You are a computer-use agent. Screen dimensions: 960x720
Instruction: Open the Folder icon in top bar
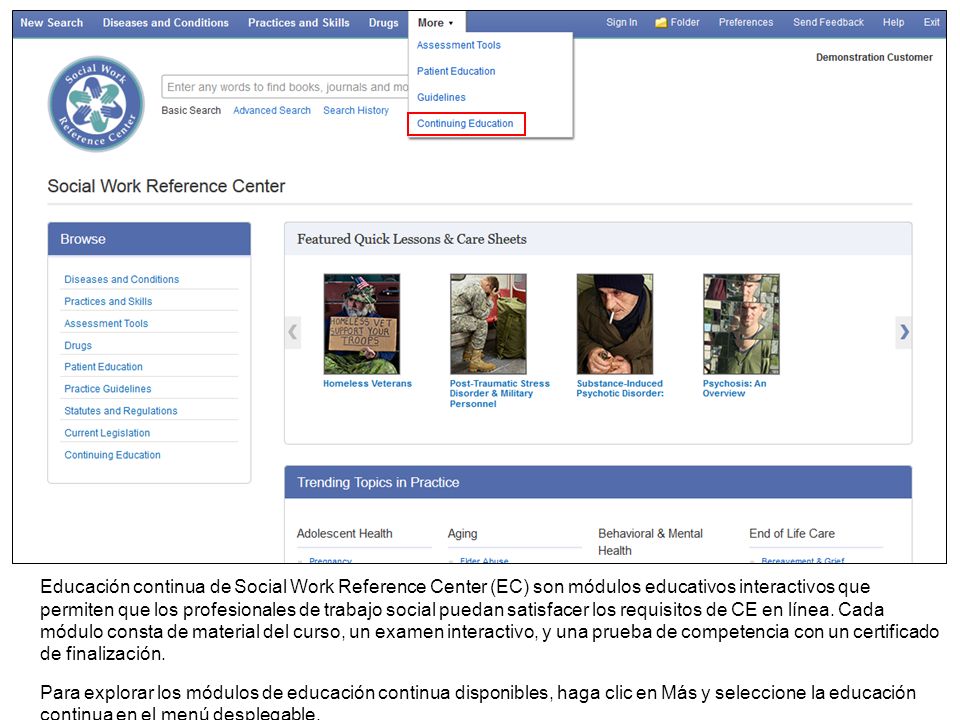pyautogui.click(x=661, y=23)
